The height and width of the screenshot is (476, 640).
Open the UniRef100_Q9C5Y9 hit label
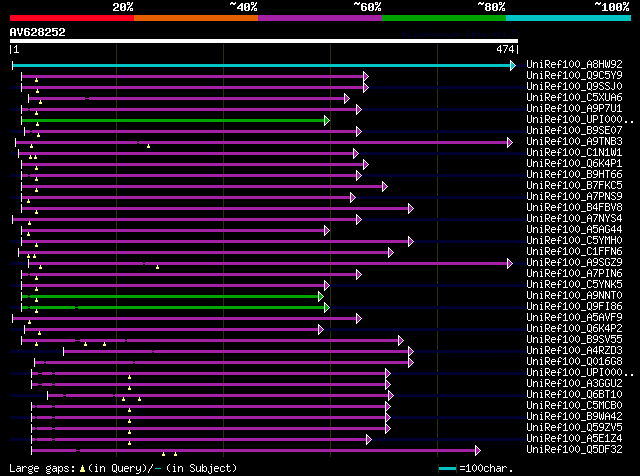[574, 76]
